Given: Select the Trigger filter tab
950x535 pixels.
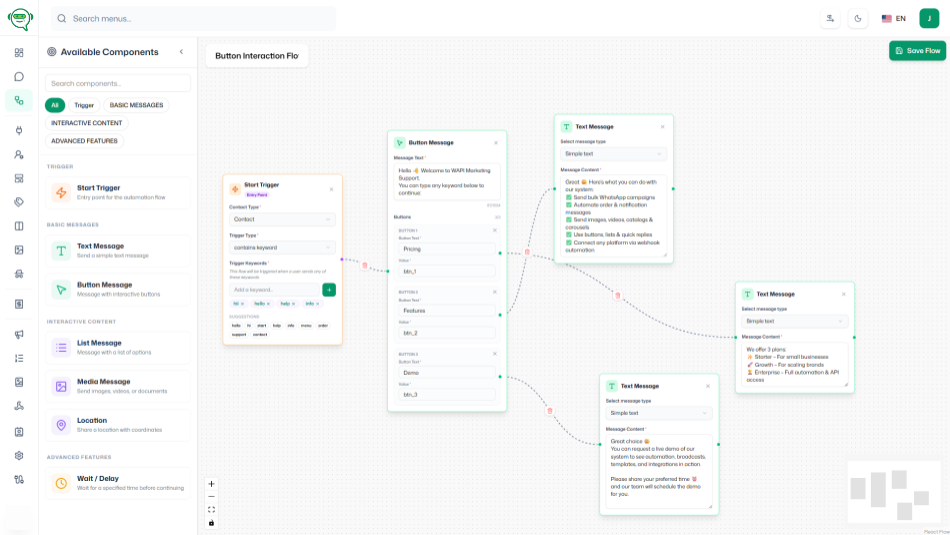Looking at the screenshot, I should [84, 105].
